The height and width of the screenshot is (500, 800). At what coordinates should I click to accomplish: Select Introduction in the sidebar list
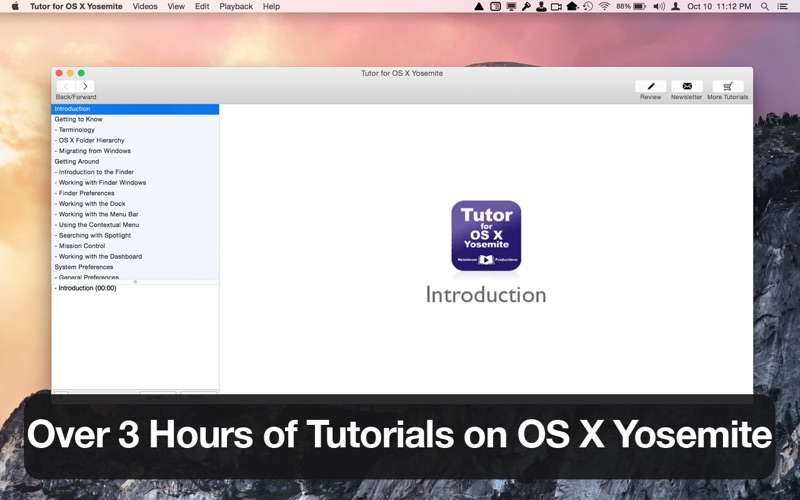pos(135,109)
